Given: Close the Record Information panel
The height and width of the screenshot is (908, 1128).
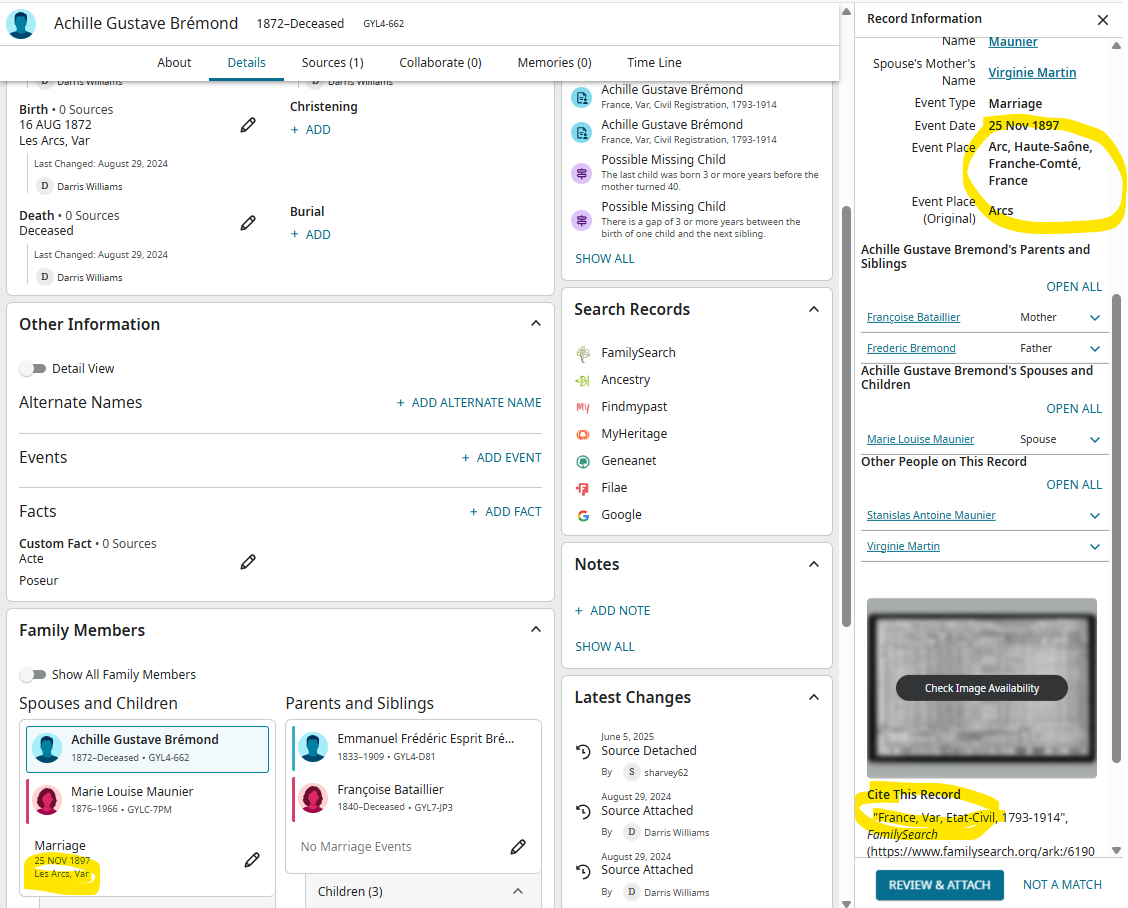Looking at the screenshot, I should [x=1103, y=20].
